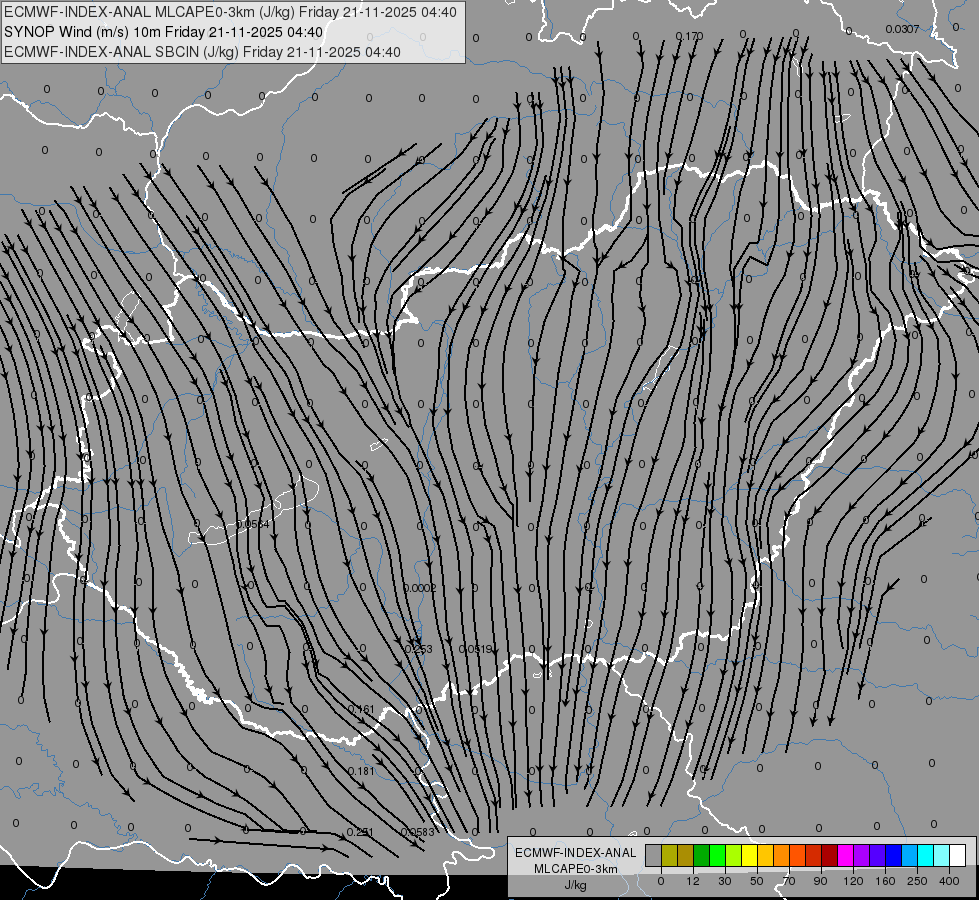The image size is (979, 900).
Task: Select the pure blue legend swatch
Action: click(894, 855)
